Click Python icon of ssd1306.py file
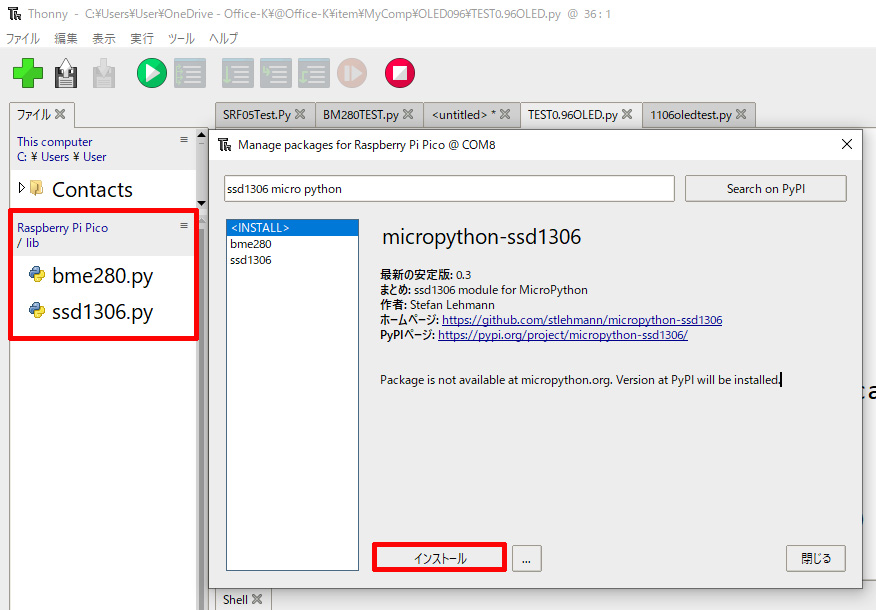The width and height of the screenshot is (876, 610). click(x=37, y=310)
